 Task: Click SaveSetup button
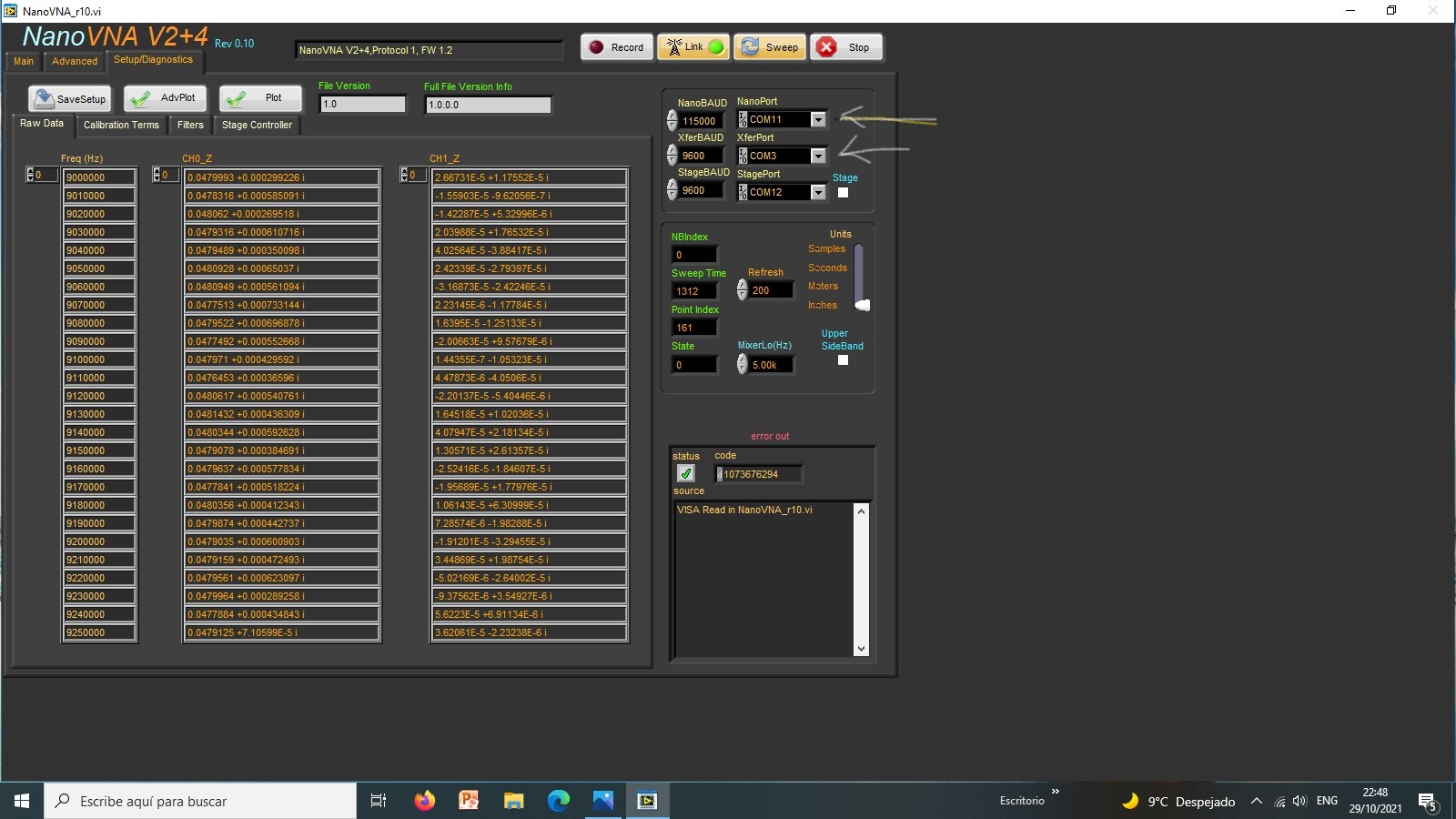[69, 98]
